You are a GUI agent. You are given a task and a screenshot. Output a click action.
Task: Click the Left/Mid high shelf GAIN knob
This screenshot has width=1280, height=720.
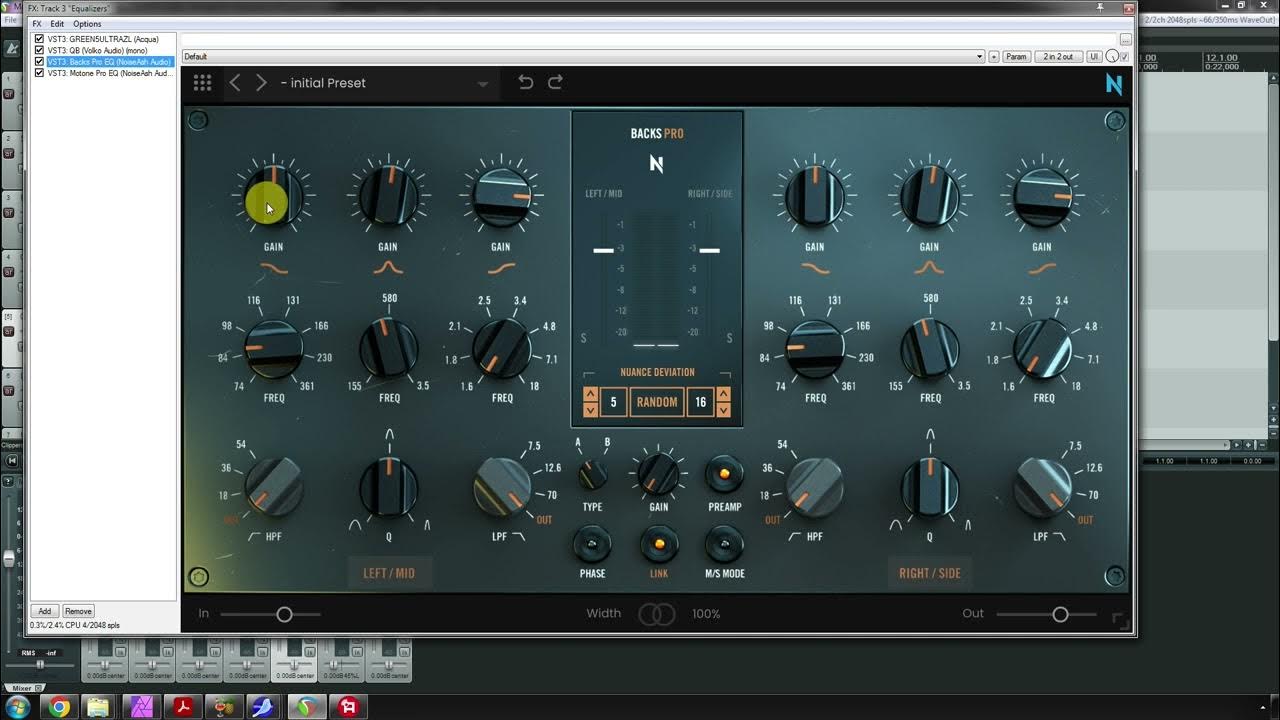pyautogui.click(x=501, y=195)
